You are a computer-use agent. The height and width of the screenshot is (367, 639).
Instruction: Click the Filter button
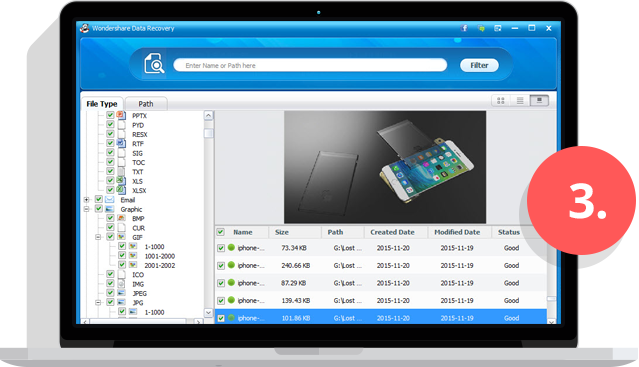(x=479, y=65)
